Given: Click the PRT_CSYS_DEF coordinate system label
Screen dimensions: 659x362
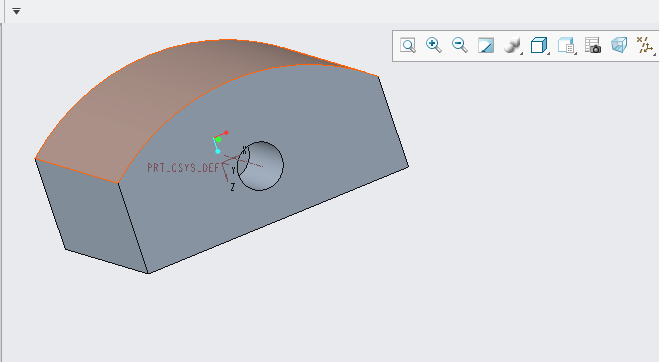Looking at the screenshot, I should (x=183, y=168).
